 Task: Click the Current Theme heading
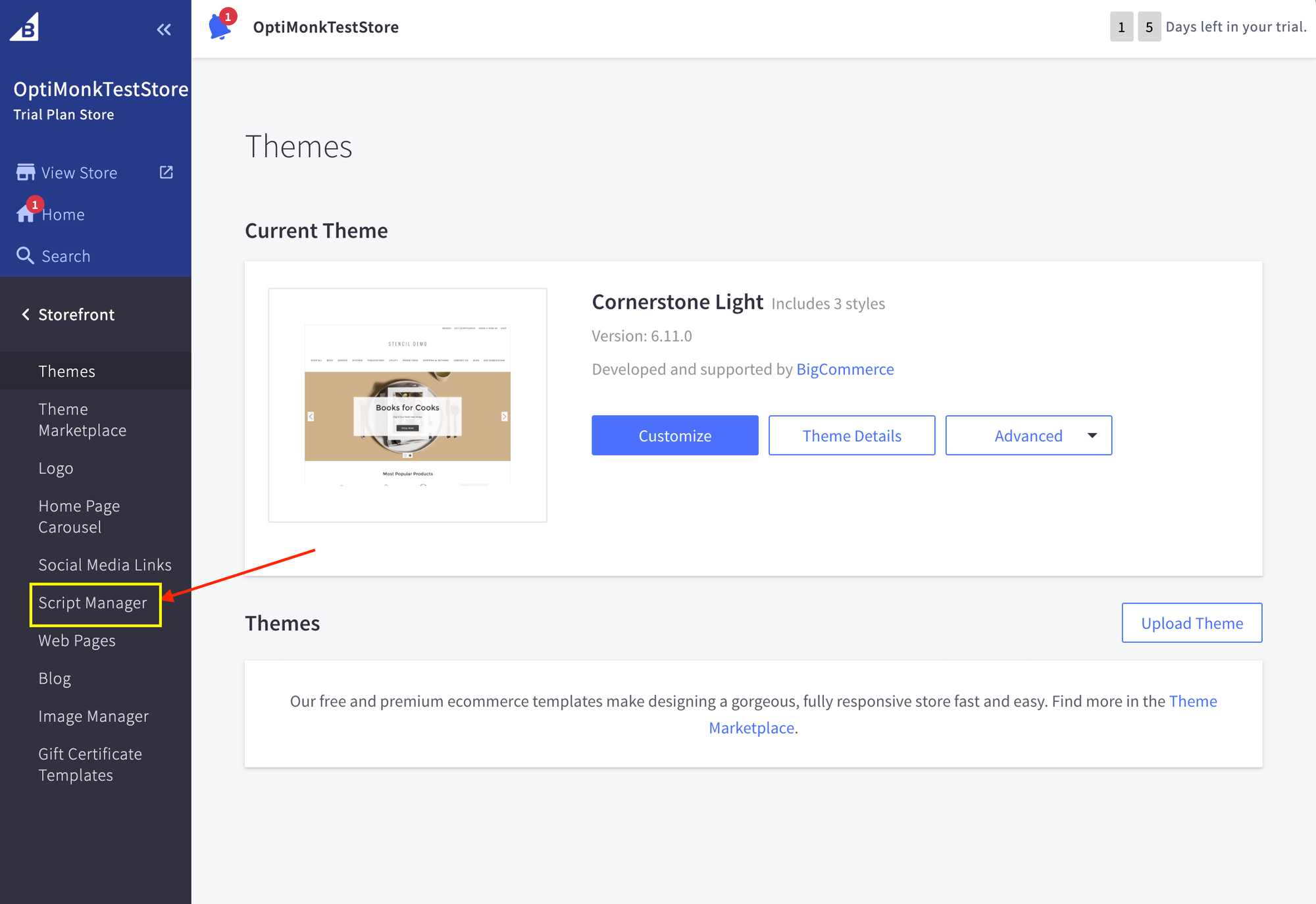[x=316, y=231]
